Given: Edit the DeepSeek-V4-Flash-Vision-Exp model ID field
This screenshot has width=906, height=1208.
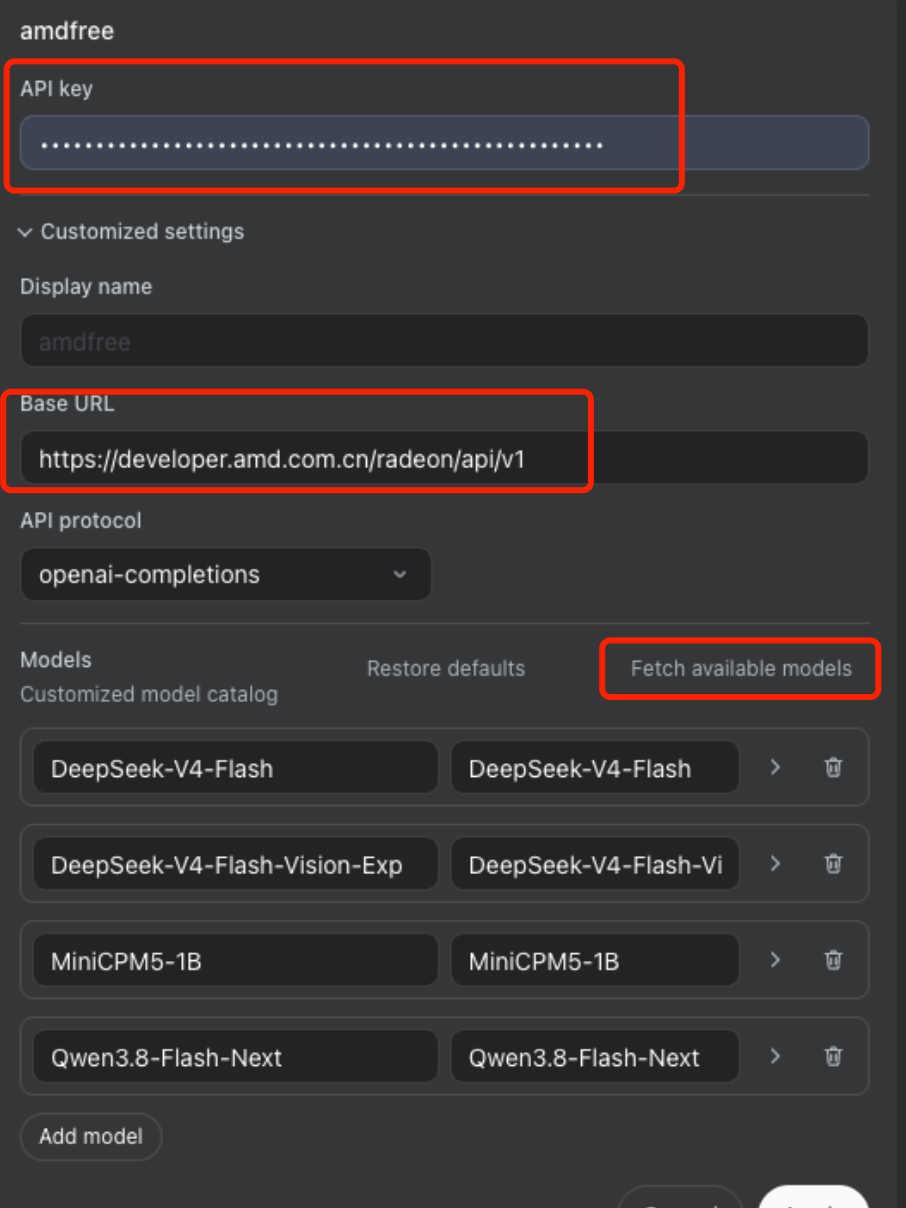Looking at the screenshot, I should click(x=235, y=864).
